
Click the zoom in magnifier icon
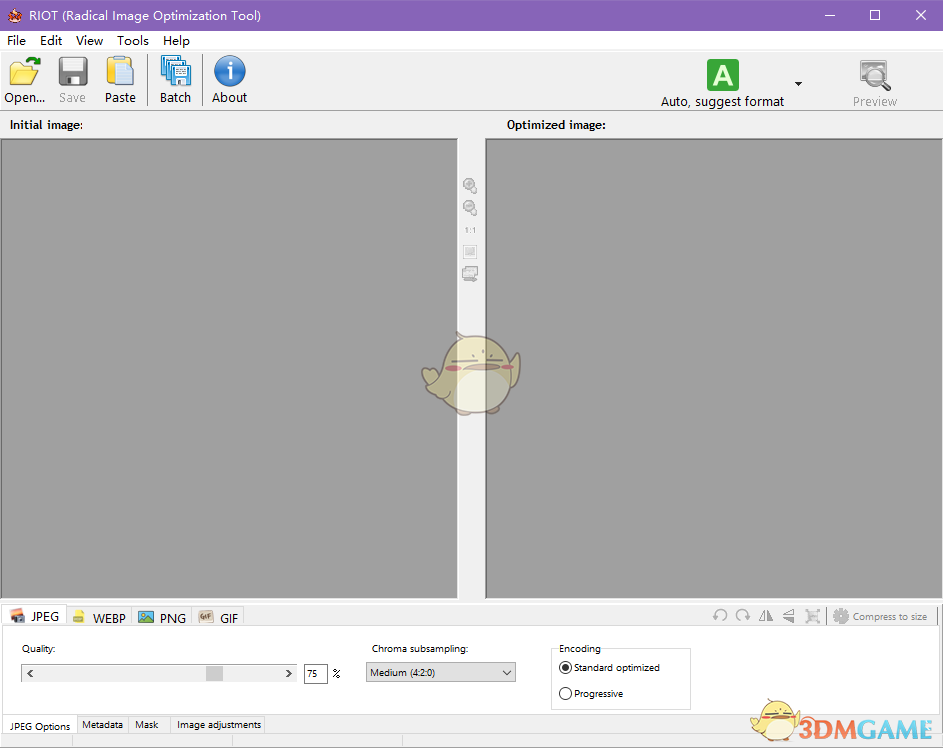tap(469, 186)
